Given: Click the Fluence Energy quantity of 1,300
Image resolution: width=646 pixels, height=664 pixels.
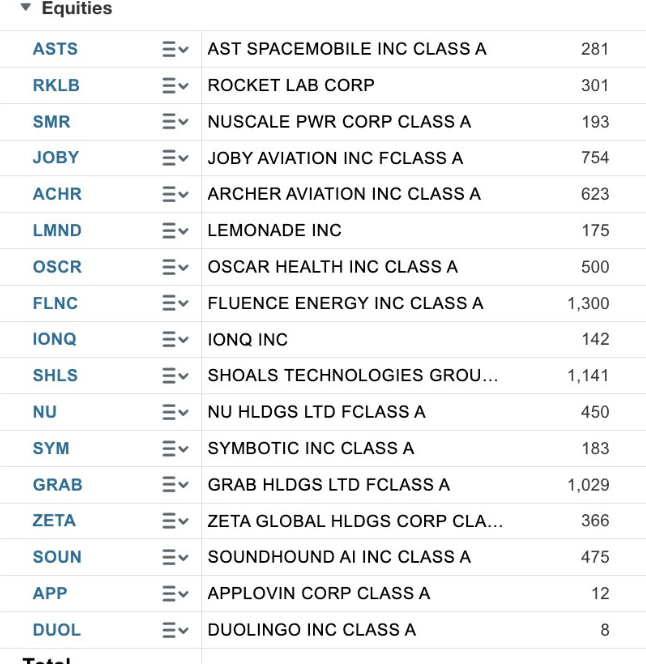Looking at the screenshot, I should coord(588,303).
